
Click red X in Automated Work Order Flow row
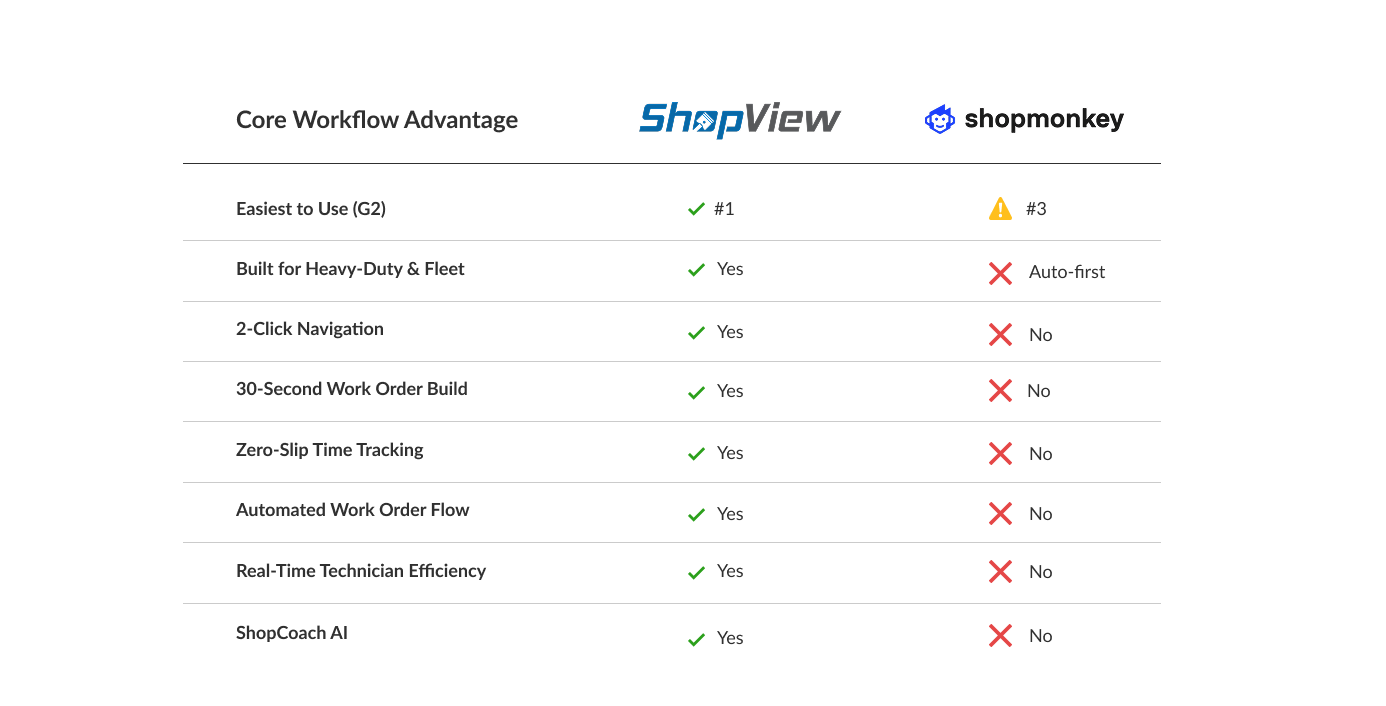point(1000,514)
